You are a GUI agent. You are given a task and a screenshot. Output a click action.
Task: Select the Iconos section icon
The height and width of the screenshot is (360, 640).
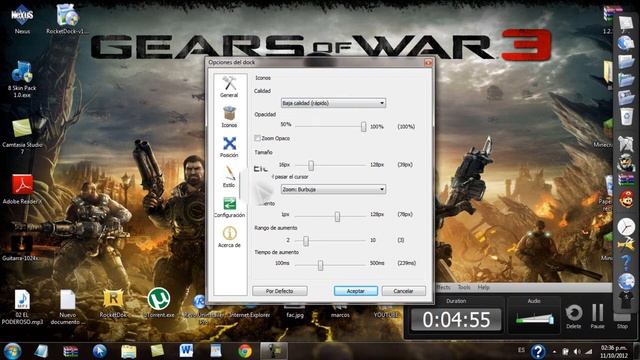(229, 117)
